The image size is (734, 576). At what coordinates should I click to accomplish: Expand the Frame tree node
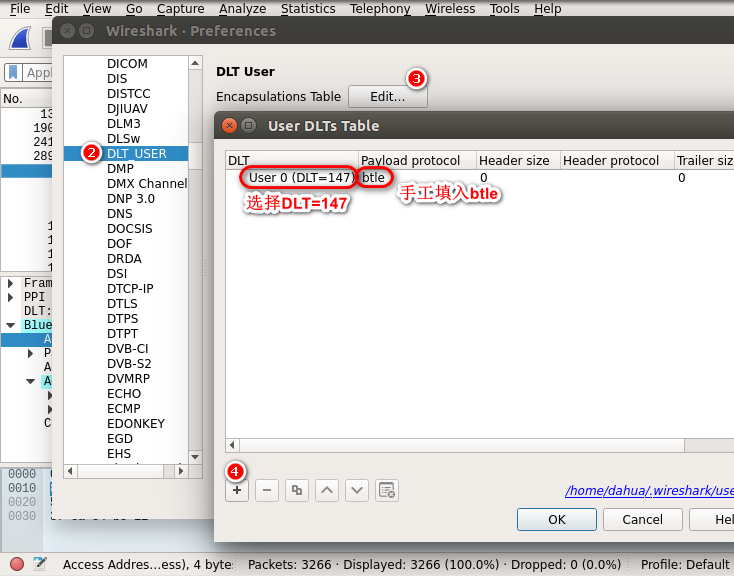11,283
